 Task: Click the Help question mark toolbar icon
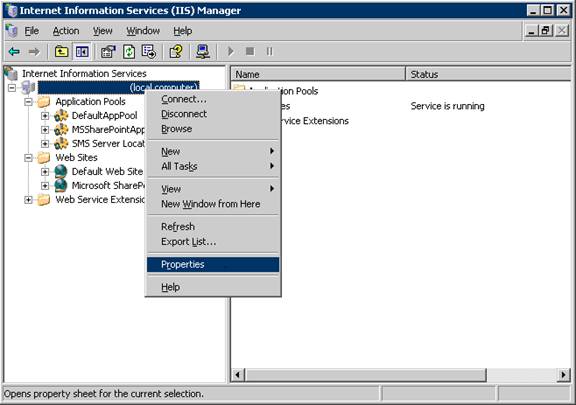click(x=176, y=51)
